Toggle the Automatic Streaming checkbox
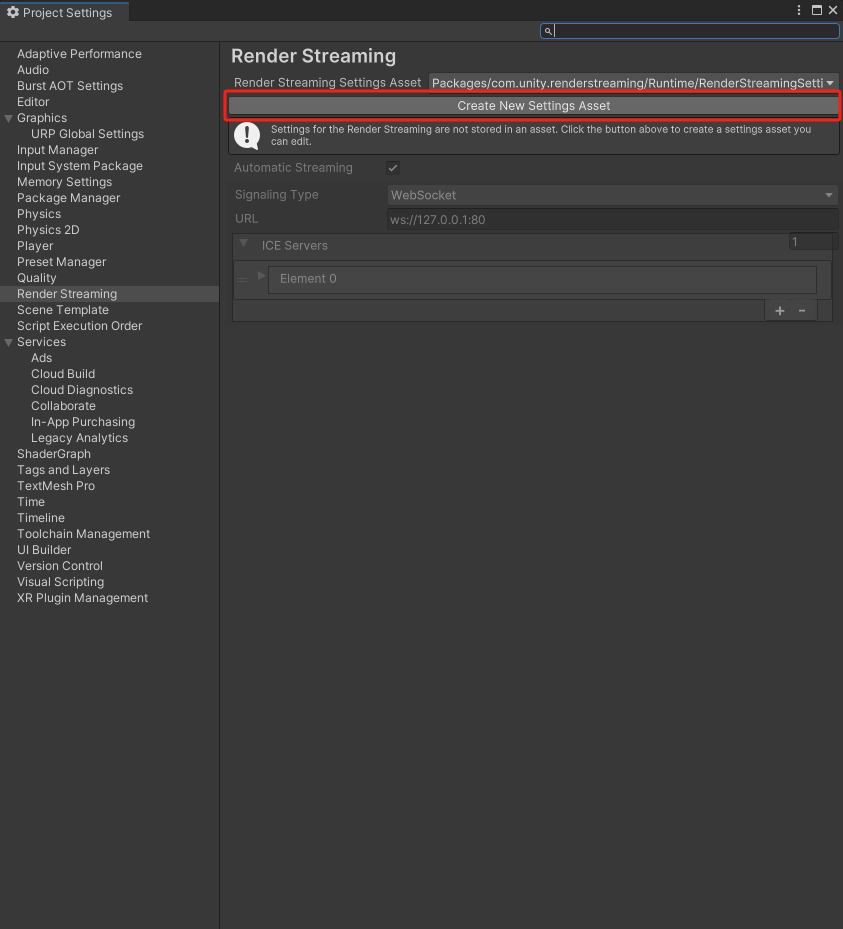Image resolution: width=843 pixels, height=929 pixels. coord(393,168)
